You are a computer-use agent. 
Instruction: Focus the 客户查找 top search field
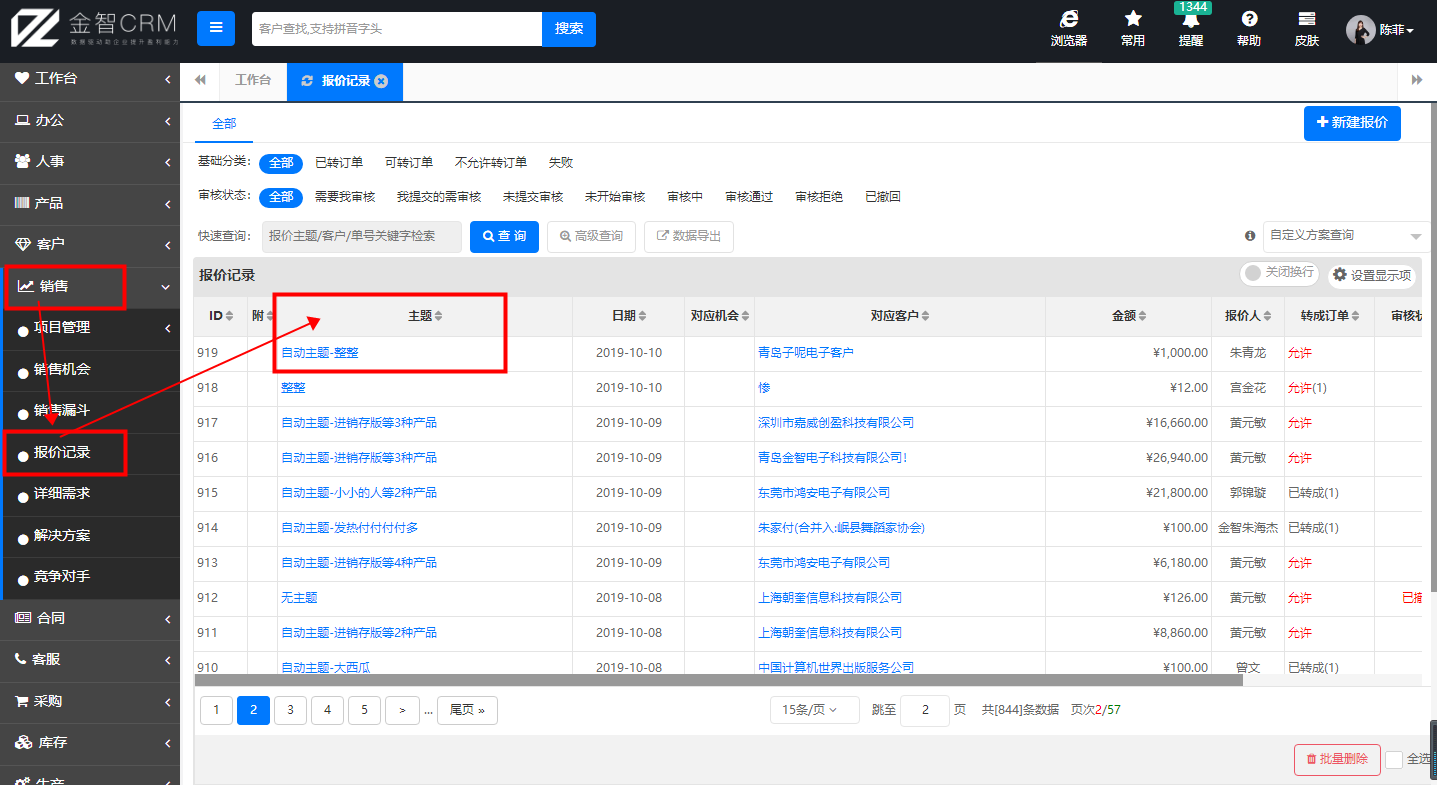(397, 29)
